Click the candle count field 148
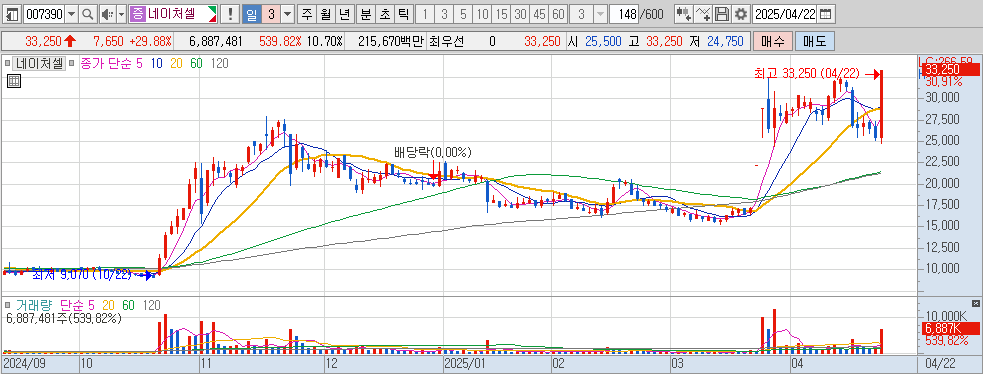 (x=624, y=14)
